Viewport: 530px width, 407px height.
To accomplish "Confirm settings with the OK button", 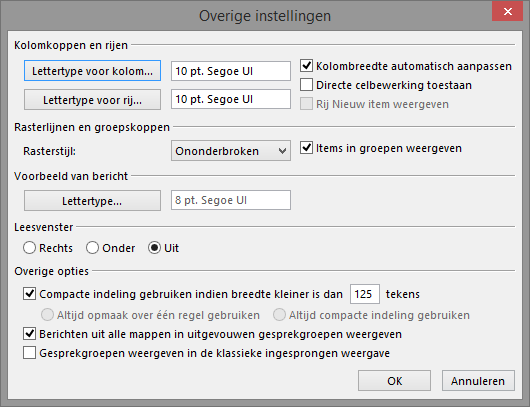I will pyautogui.click(x=394, y=381).
